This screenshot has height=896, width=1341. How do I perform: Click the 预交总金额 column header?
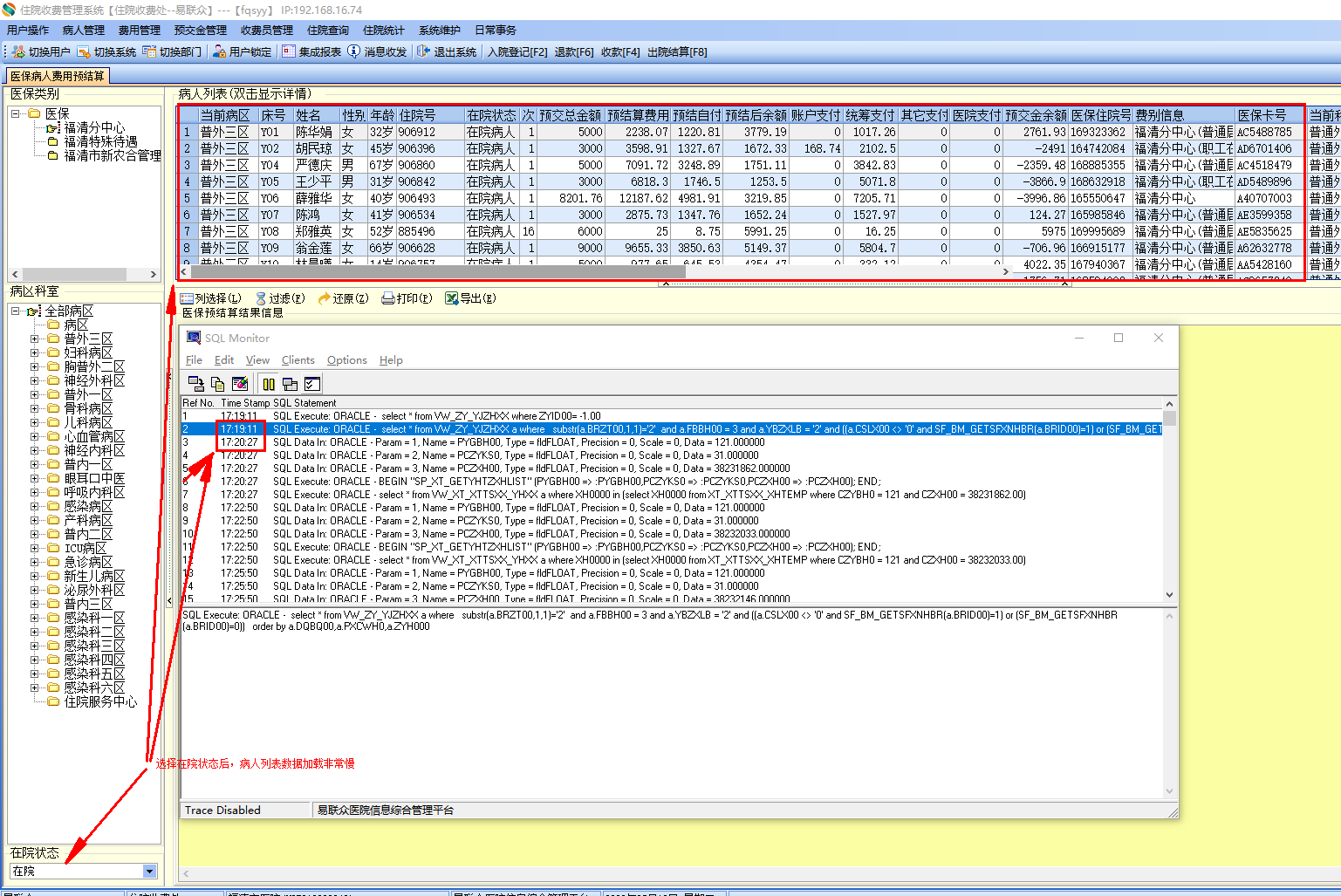[571, 115]
